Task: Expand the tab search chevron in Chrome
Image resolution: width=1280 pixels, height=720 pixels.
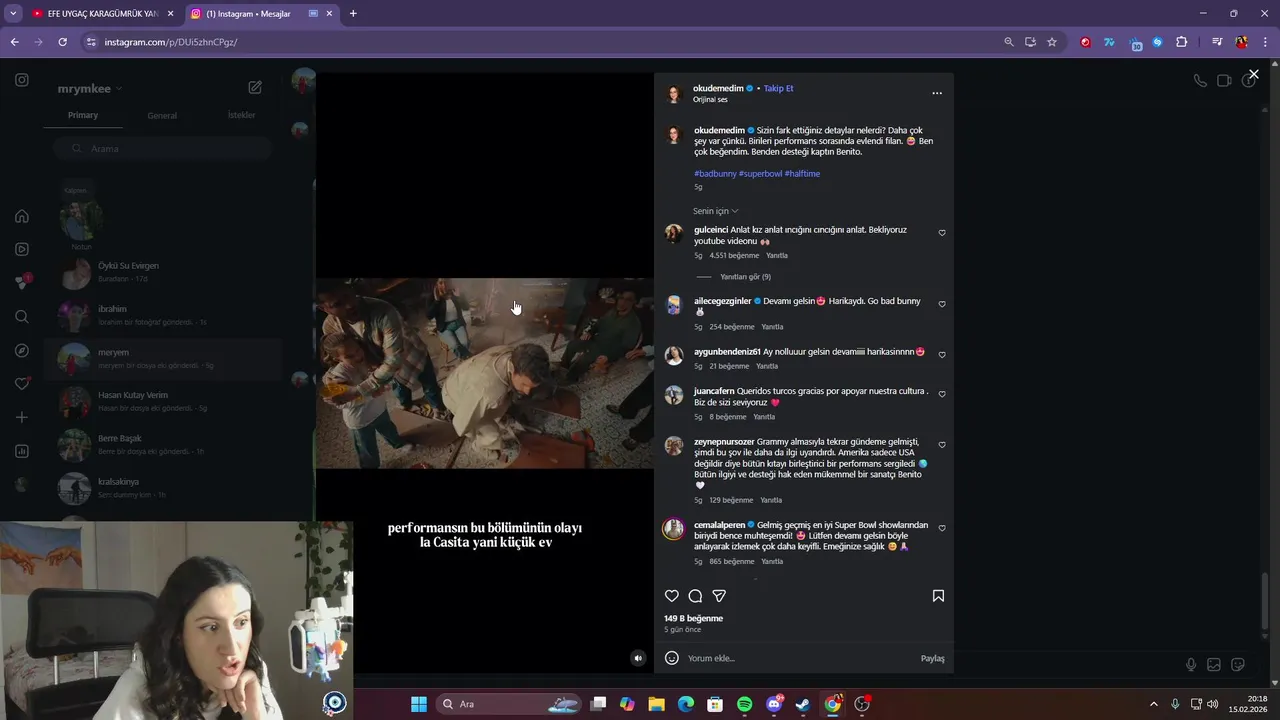Action: point(13,14)
